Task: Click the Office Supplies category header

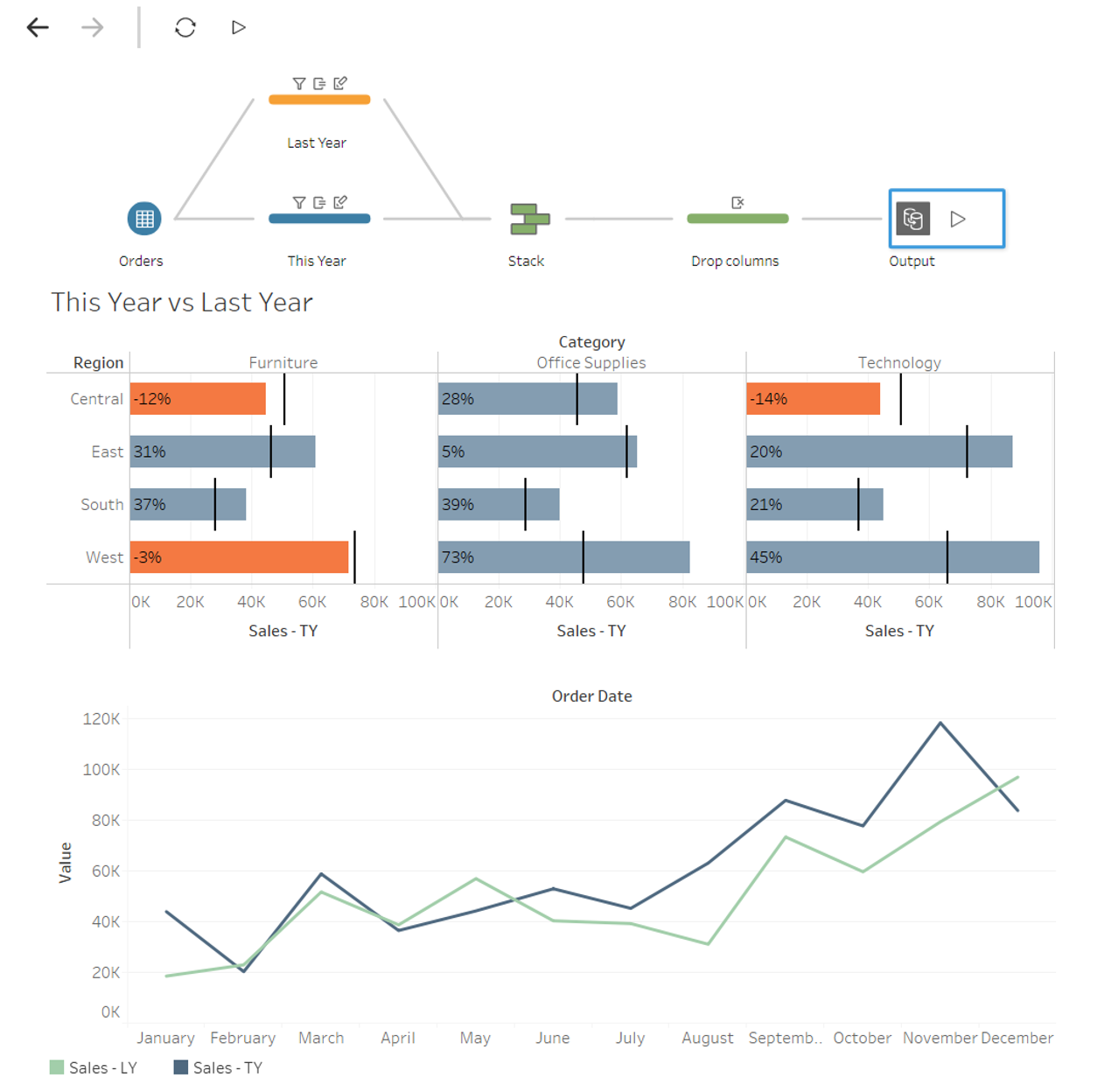Action: tap(591, 363)
